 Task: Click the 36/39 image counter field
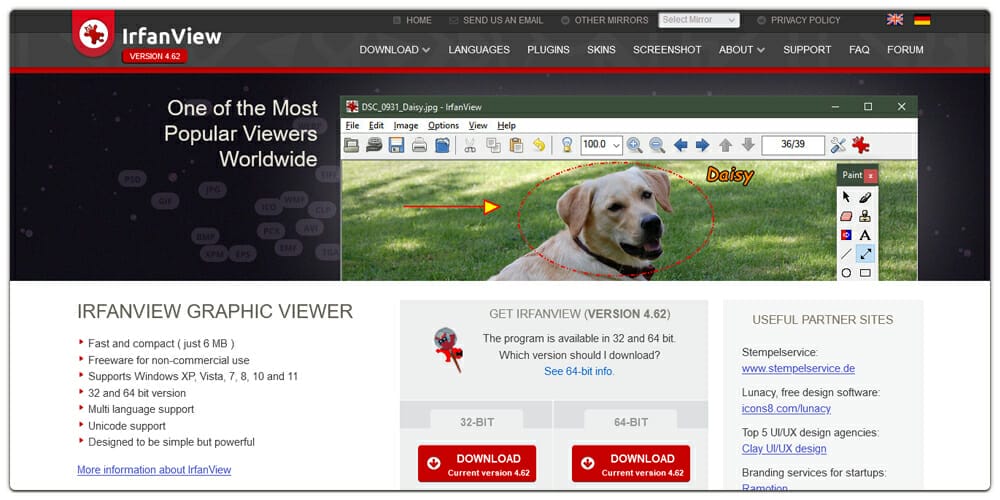pos(792,145)
